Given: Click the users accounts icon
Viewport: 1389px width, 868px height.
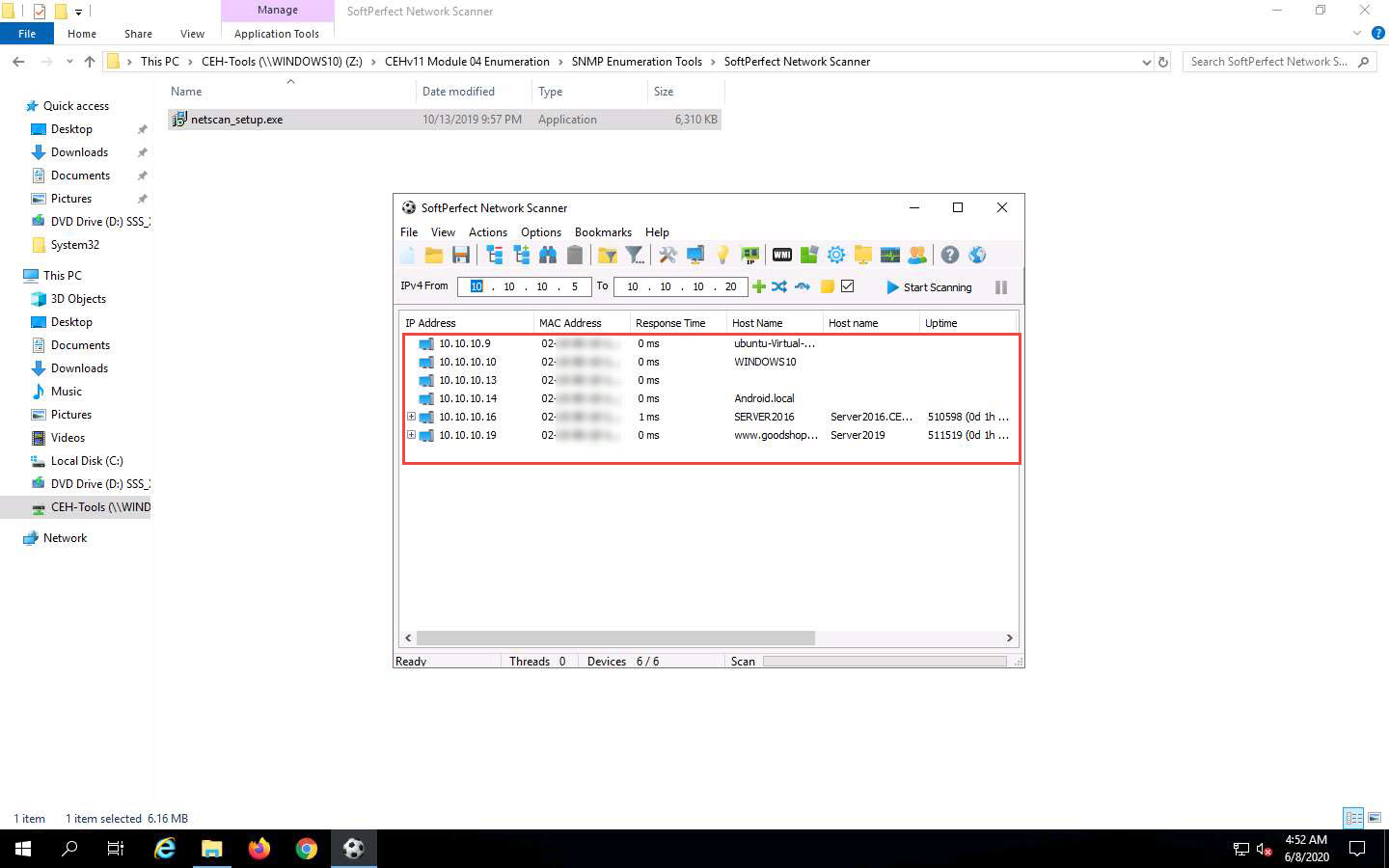Looking at the screenshot, I should point(917,256).
